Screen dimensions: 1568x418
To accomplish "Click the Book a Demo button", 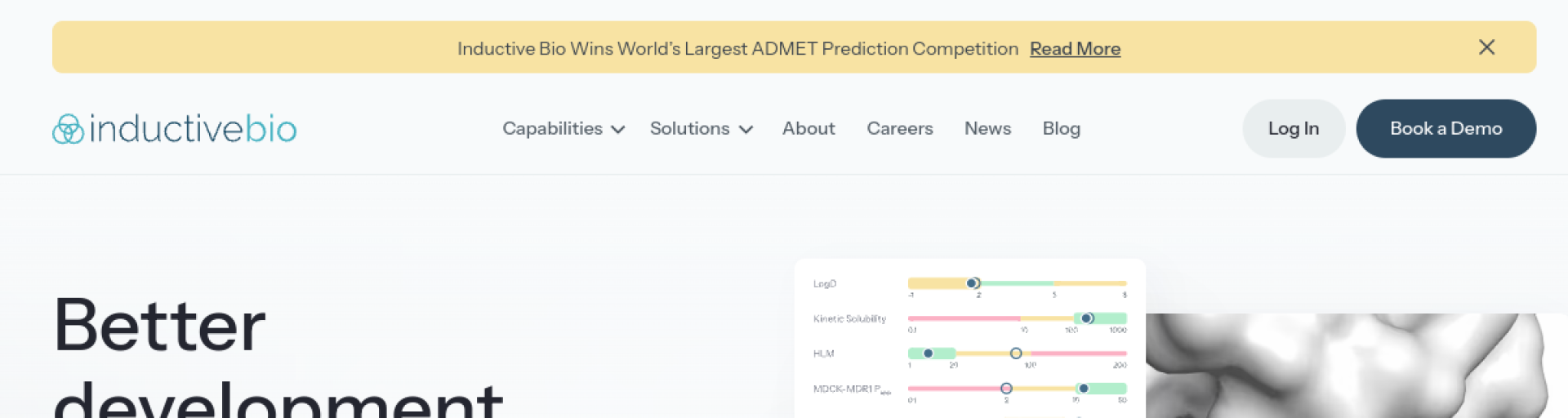I will 1445,129.
